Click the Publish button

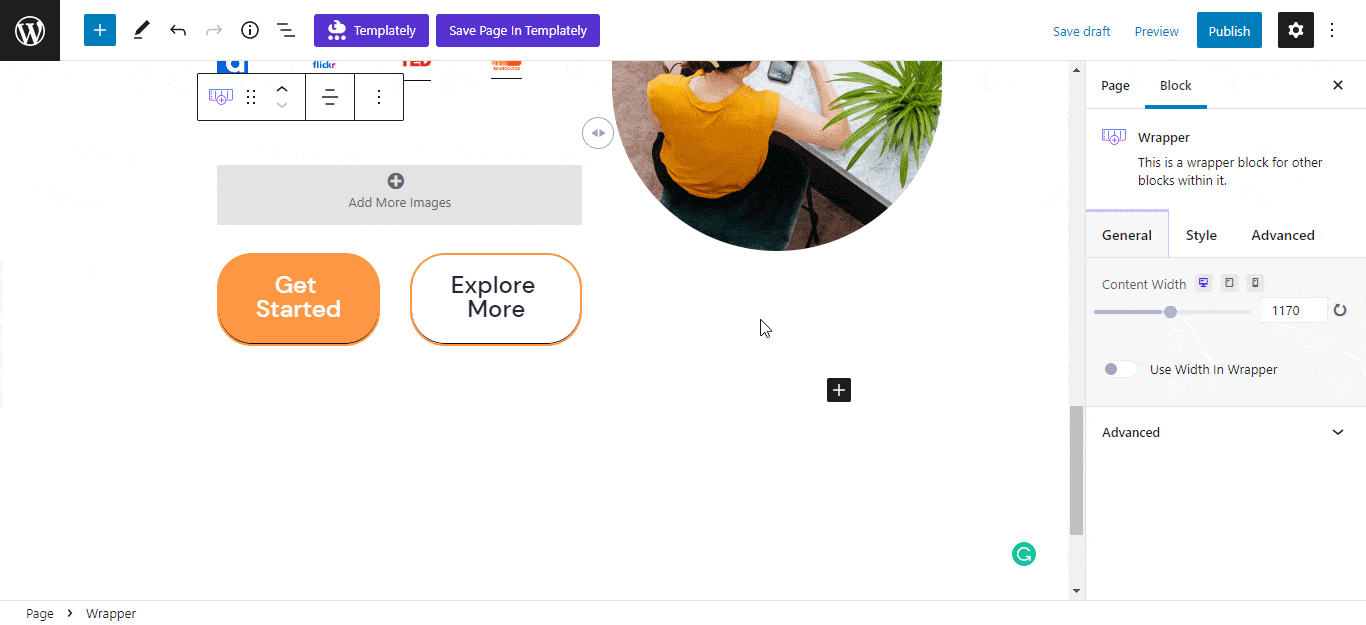point(1229,30)
